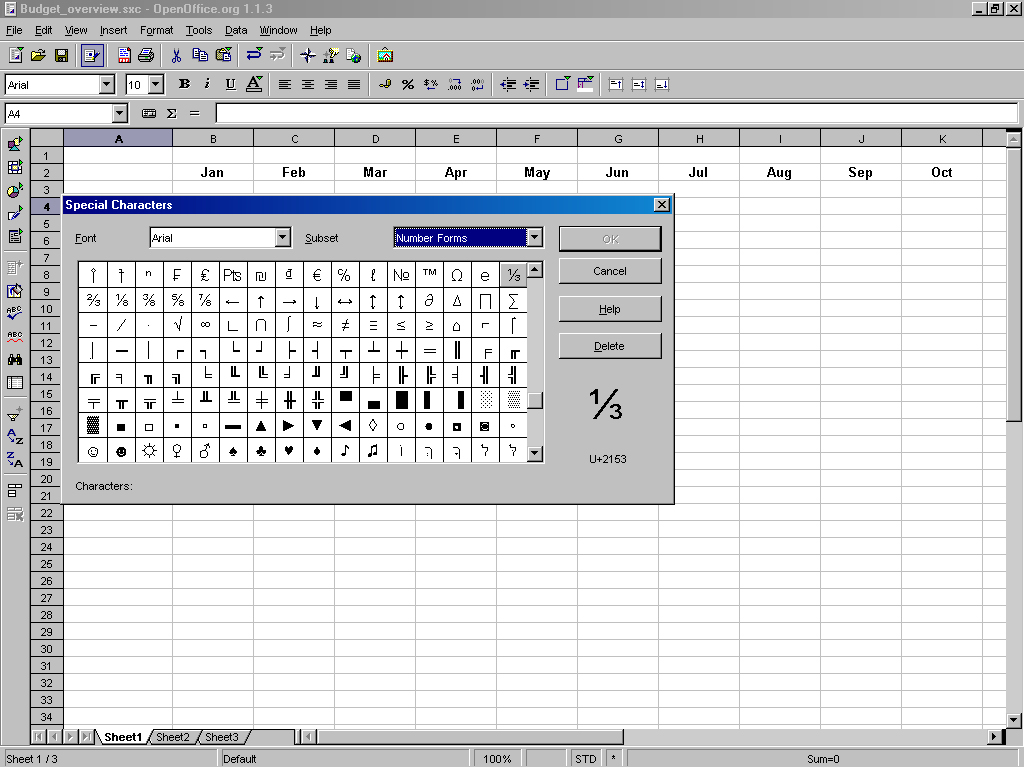This screenshot has width=1024, height=768.
Task: Click the Save document icon
Action: tap(61, 55)
